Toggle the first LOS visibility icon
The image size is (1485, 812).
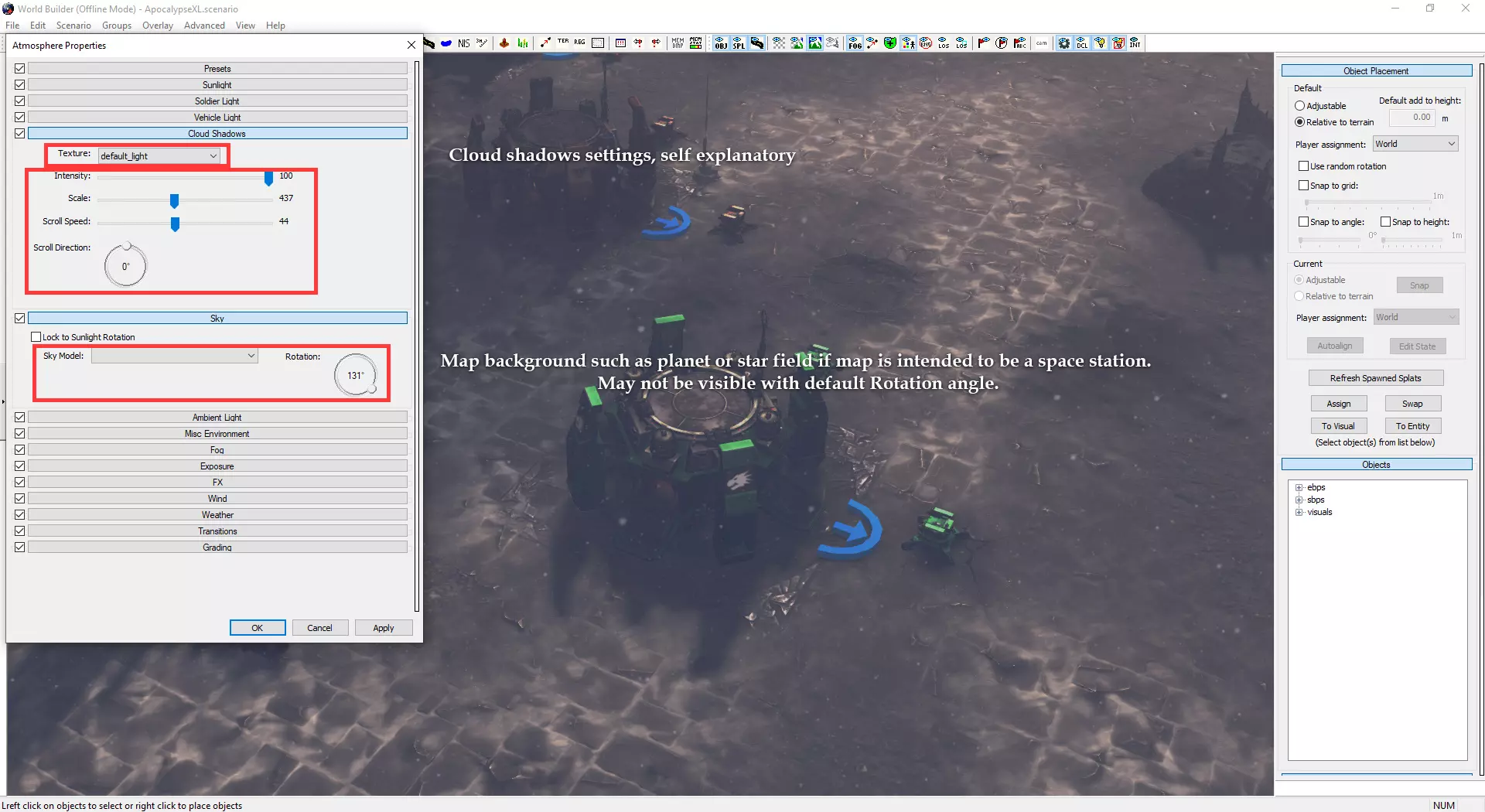tap(944, 43)
